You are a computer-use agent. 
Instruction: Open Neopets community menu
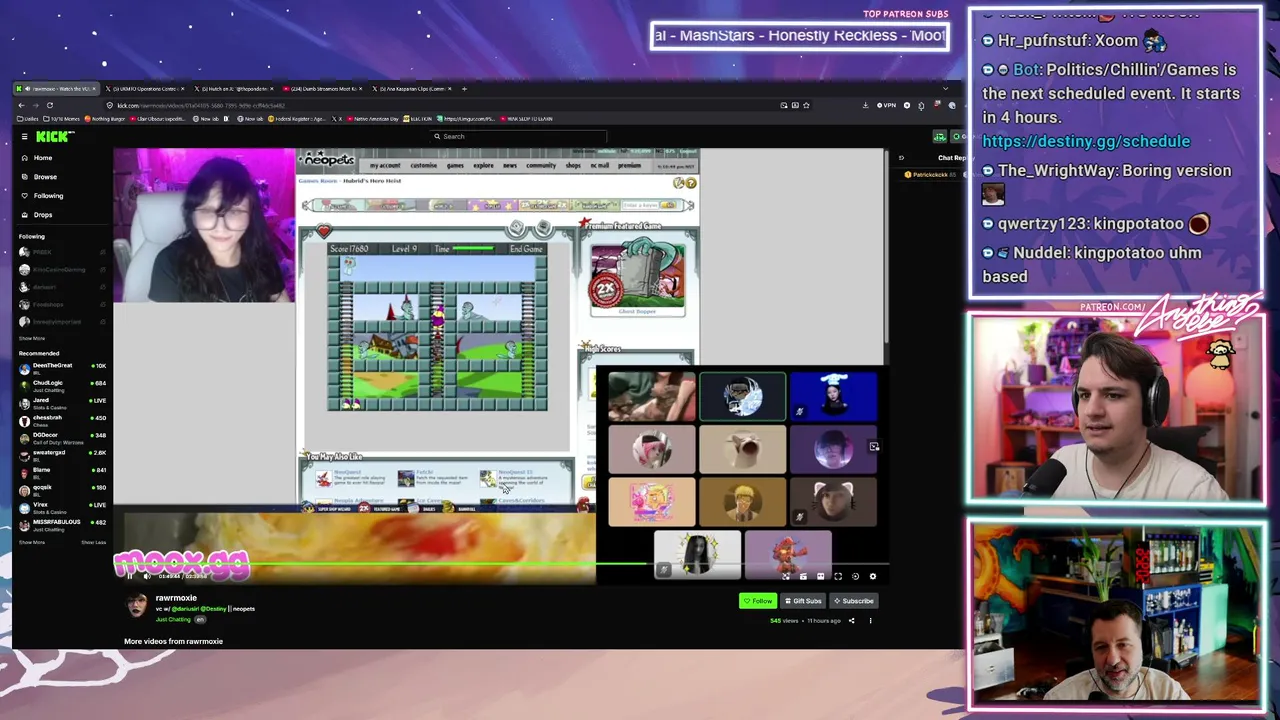[x=541, y=166]
